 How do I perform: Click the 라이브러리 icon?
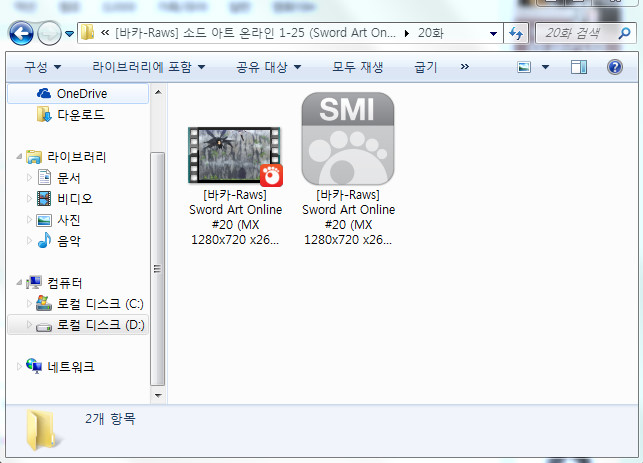click(34, 157)
